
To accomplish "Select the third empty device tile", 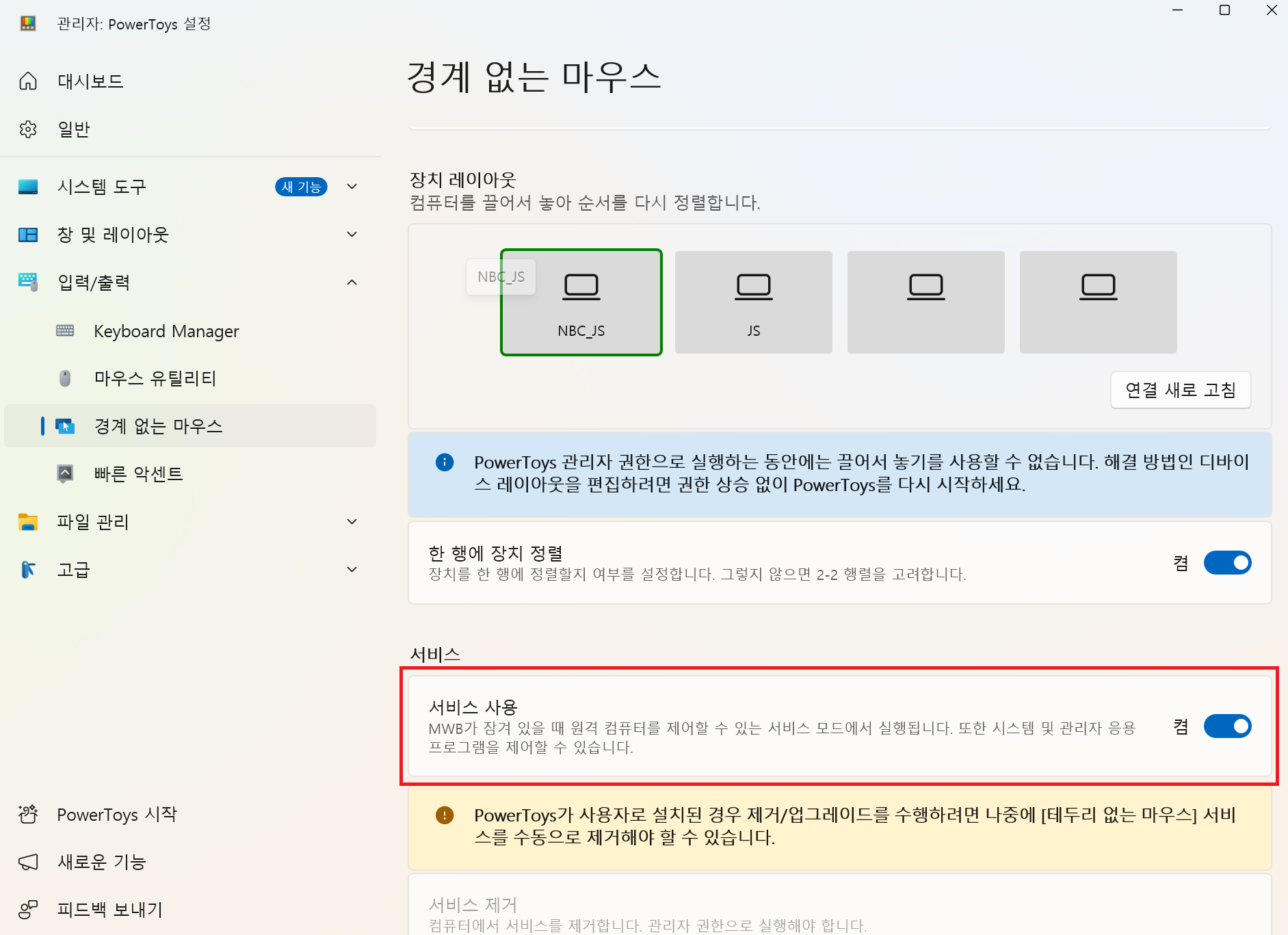I will (926, 302).
